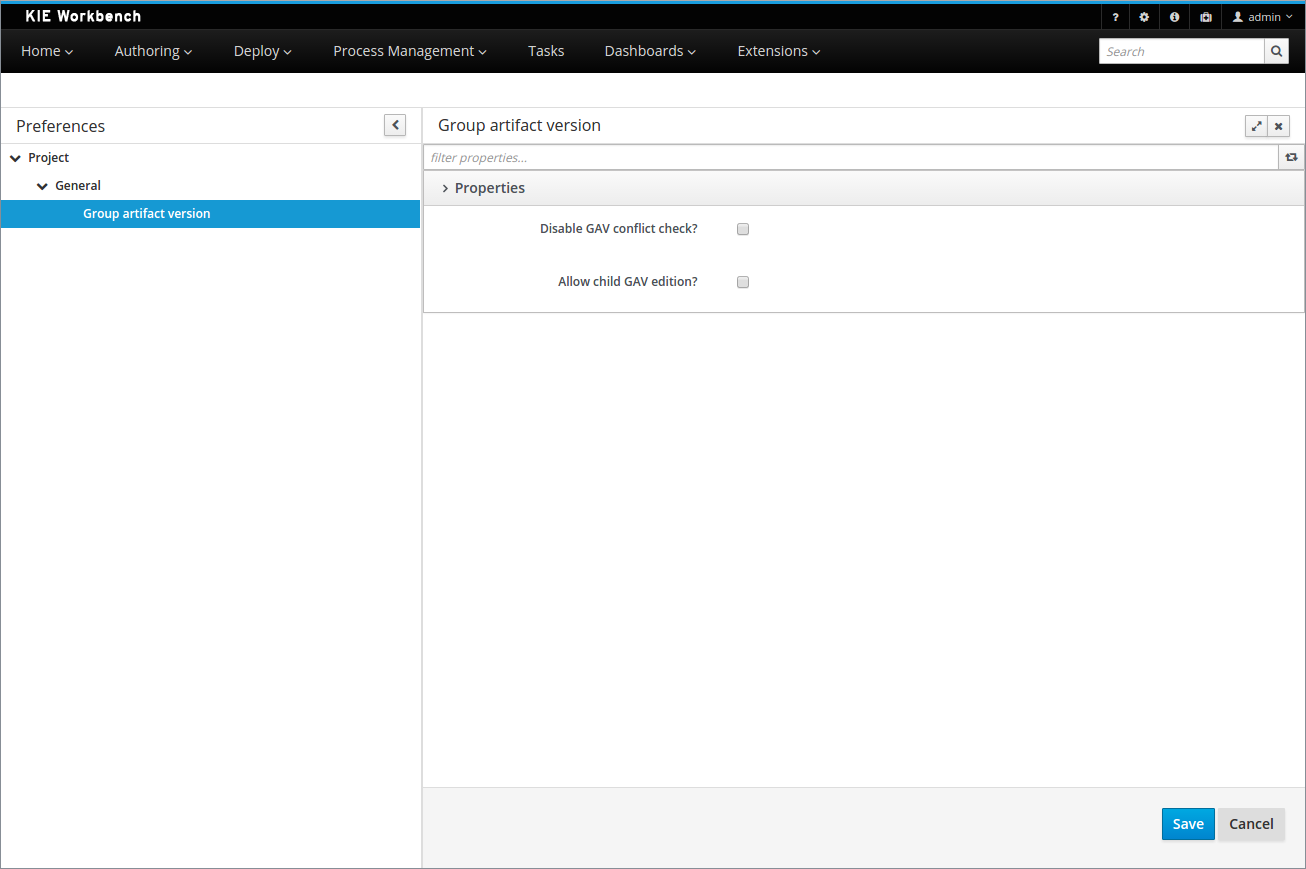The height and width of the screenshot is (869, 1306).
Task: Collapse the General tree node
Action: 42,186
